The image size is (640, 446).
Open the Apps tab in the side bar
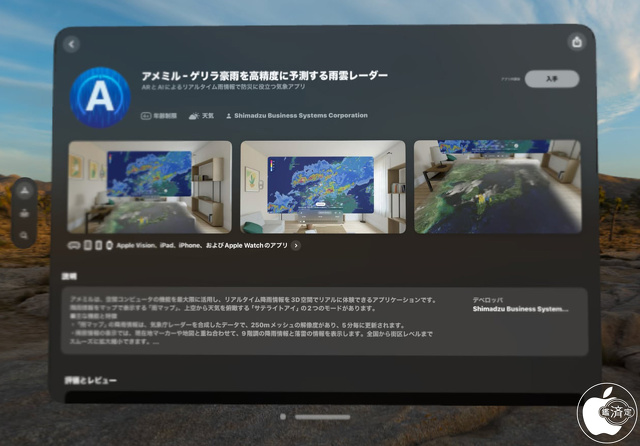[24, 191]
